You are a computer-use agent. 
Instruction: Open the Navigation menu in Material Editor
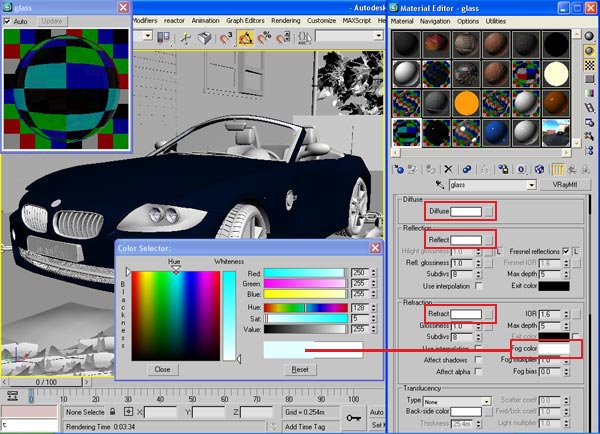434,20
